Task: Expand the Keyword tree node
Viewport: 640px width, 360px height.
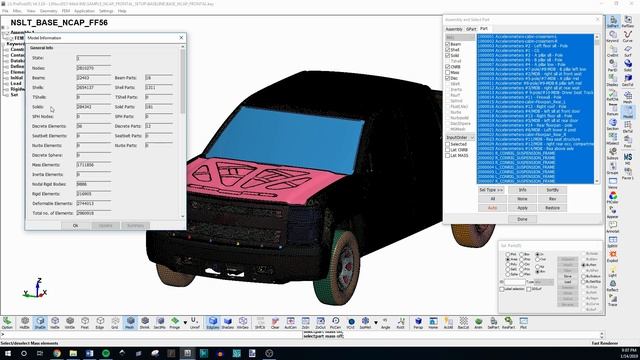Action: (x=3, y=44)
